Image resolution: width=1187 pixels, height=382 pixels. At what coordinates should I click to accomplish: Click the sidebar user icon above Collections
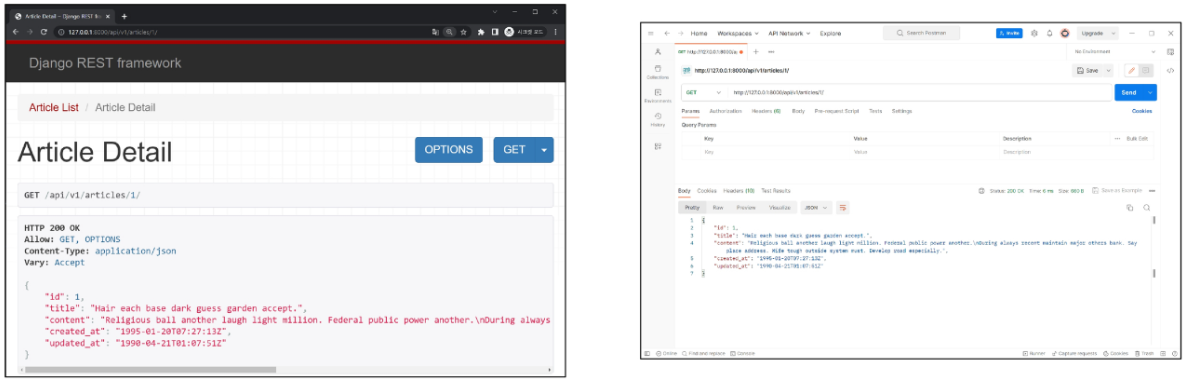click(657, 51)
